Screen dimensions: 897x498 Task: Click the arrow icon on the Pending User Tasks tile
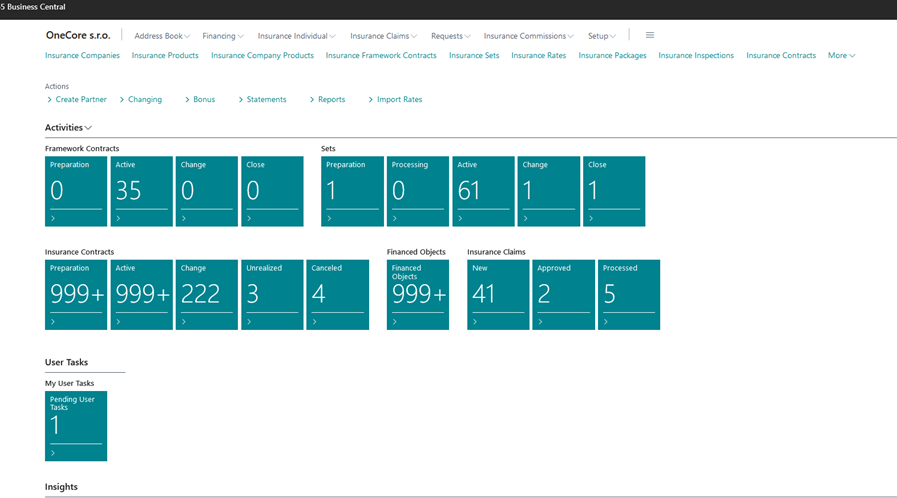coord(53,453)
